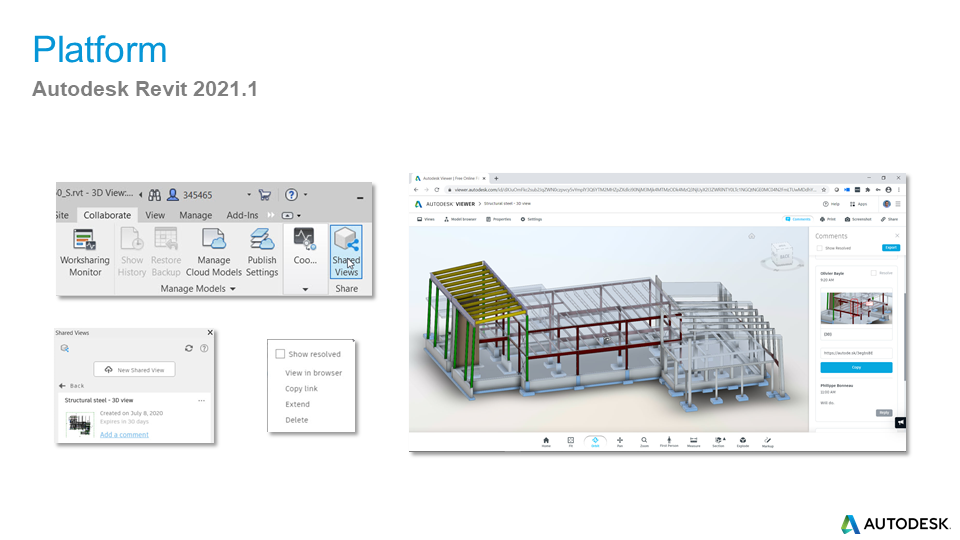This screenshot has height=540, width=960.
Task: Refresh the Shared Views palette list
Action: click(189, 348)
